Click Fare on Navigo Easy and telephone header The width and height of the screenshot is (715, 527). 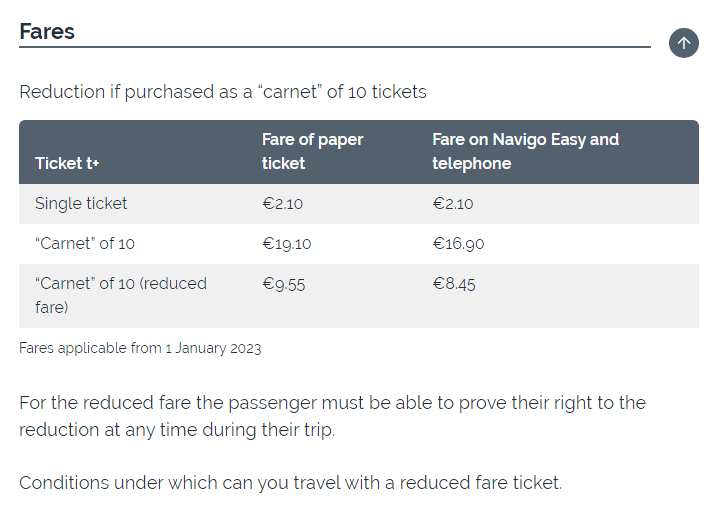coord(525,151)
